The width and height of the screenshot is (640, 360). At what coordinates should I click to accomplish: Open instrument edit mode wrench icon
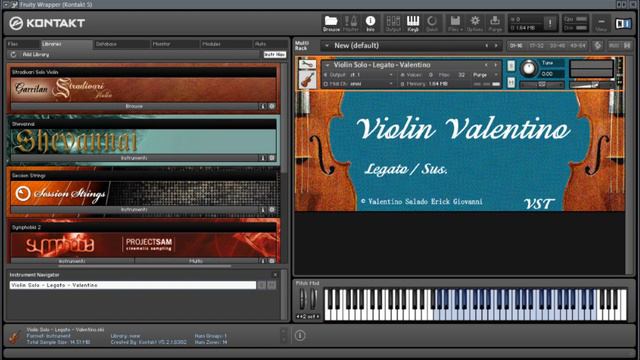click(x=307, y=64)
